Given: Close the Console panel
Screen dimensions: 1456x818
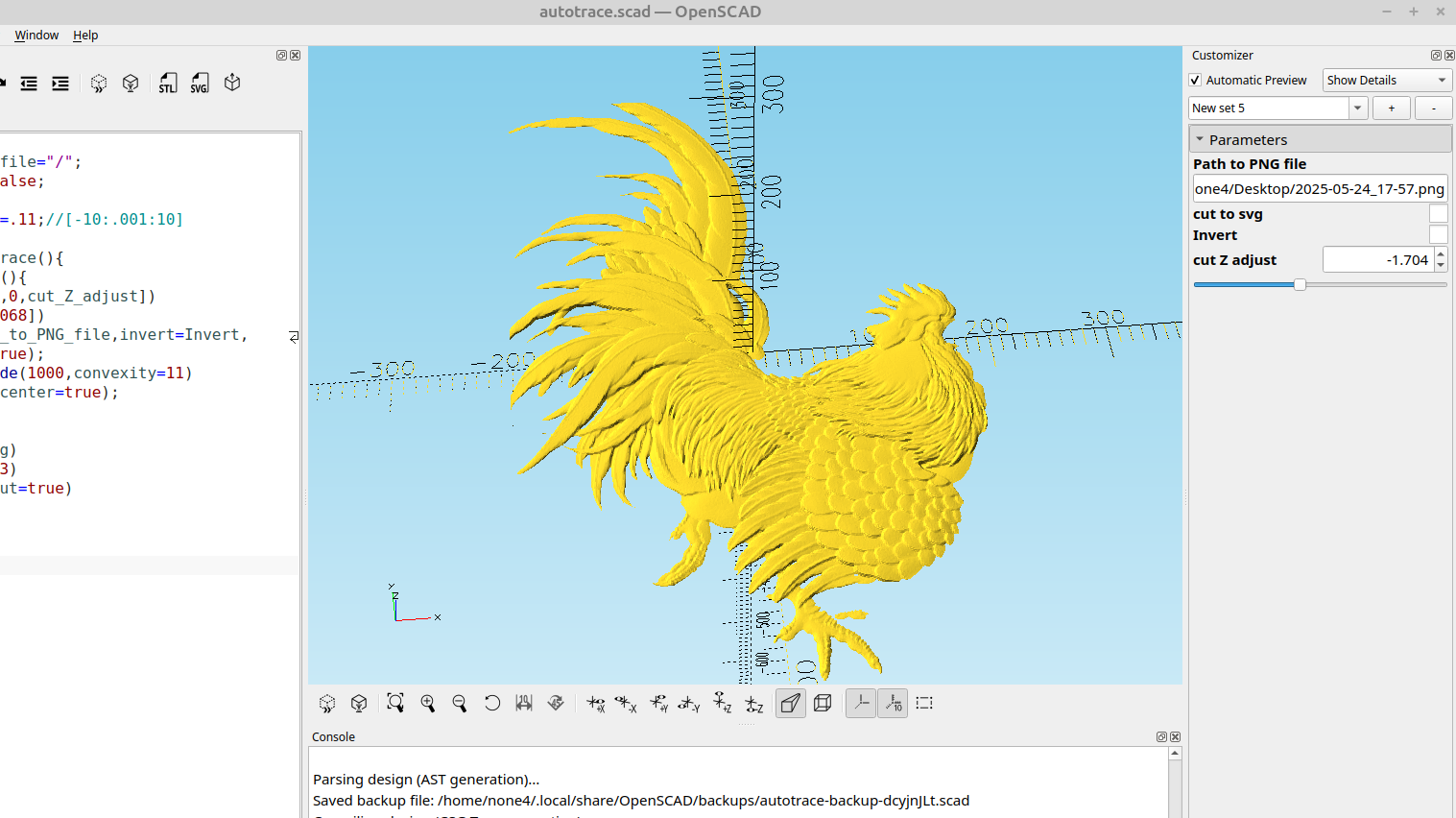Looking at the screenshot, I should click(x=1175, y=736).
